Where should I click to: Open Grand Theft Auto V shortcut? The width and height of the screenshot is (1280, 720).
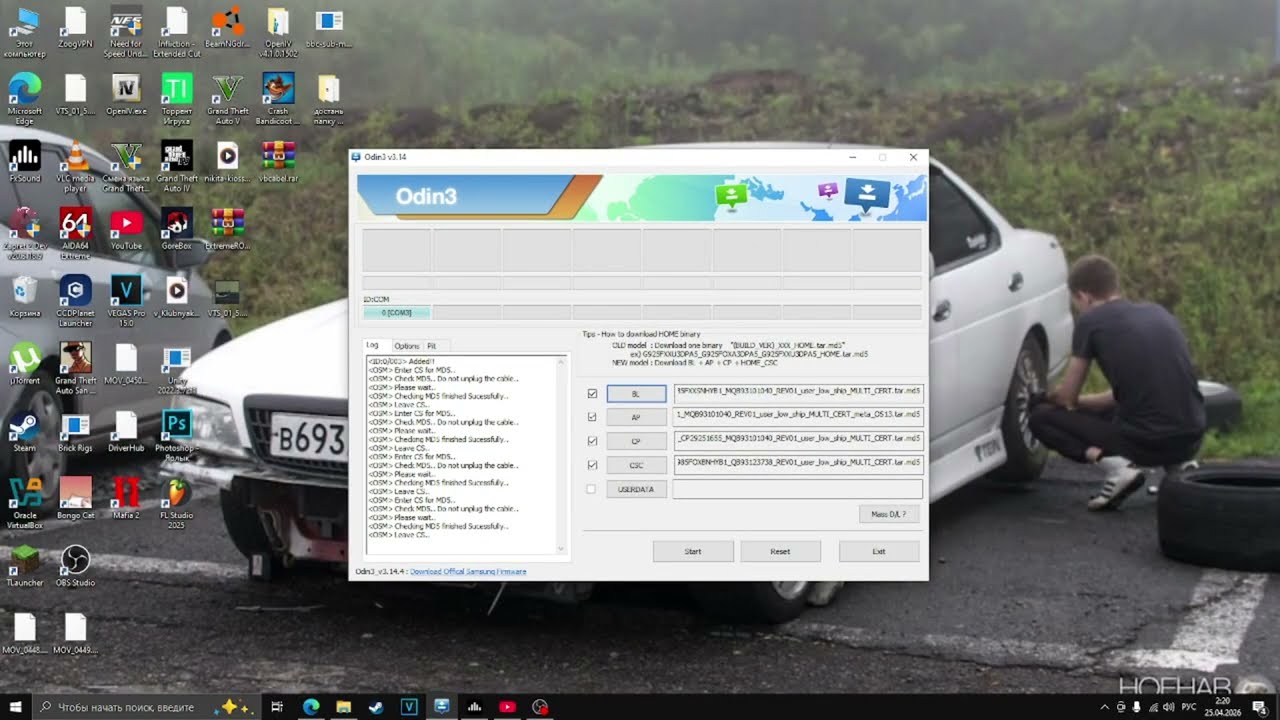[x=228, y=98]
